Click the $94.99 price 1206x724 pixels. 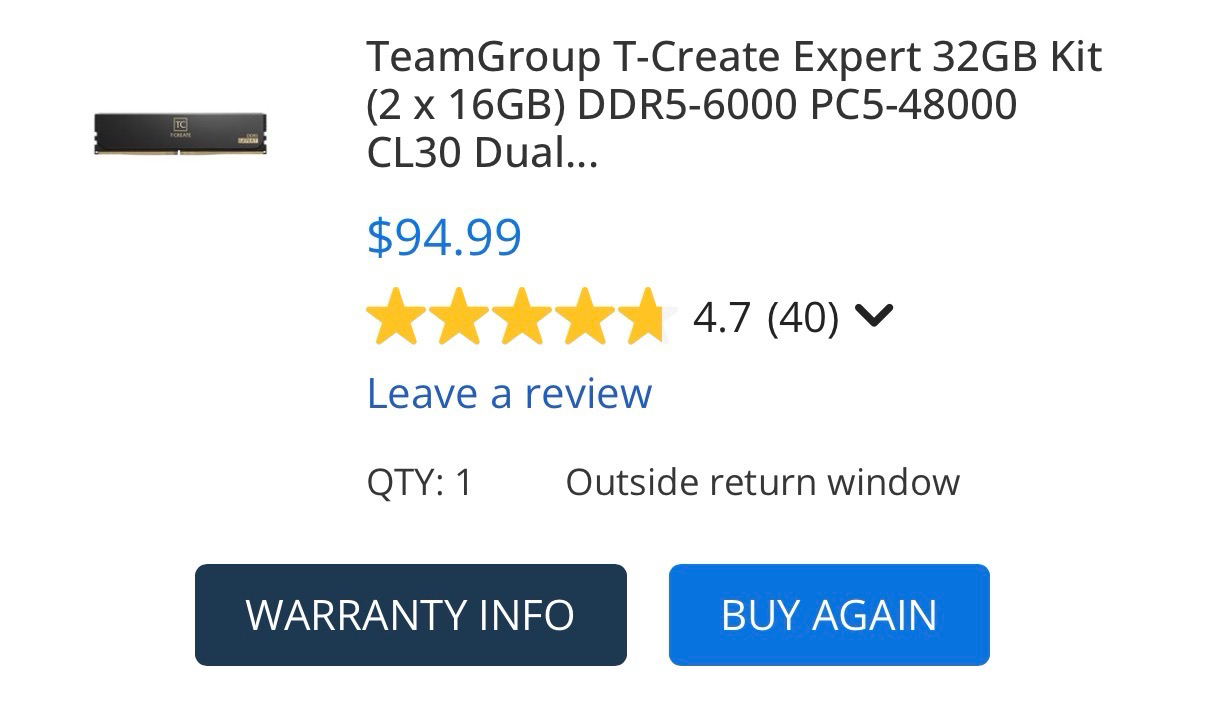point(444,237)
